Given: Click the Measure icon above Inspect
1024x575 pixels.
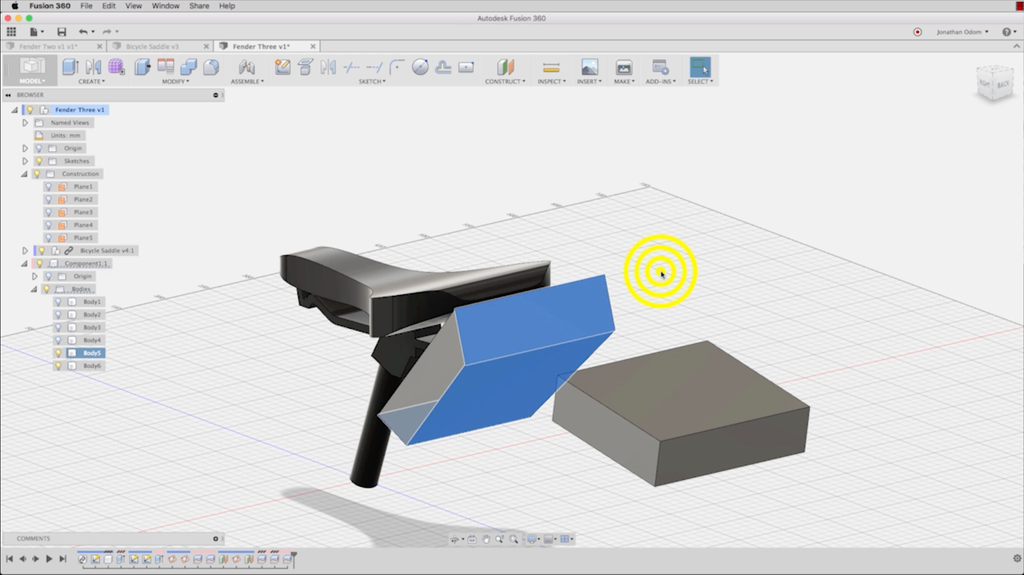Looking at the screenshot, I should click(550, 67).
